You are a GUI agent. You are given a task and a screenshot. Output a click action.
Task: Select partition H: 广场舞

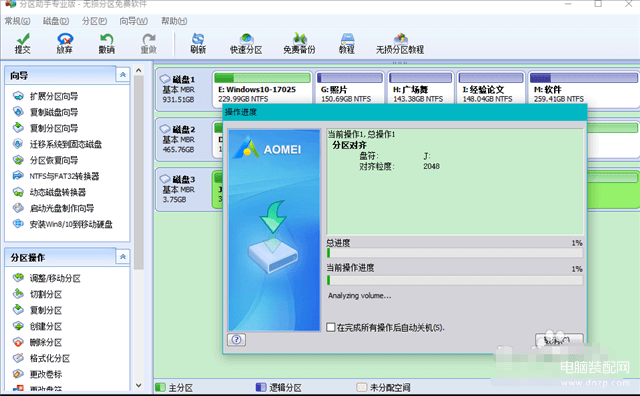tap(420, 88)
